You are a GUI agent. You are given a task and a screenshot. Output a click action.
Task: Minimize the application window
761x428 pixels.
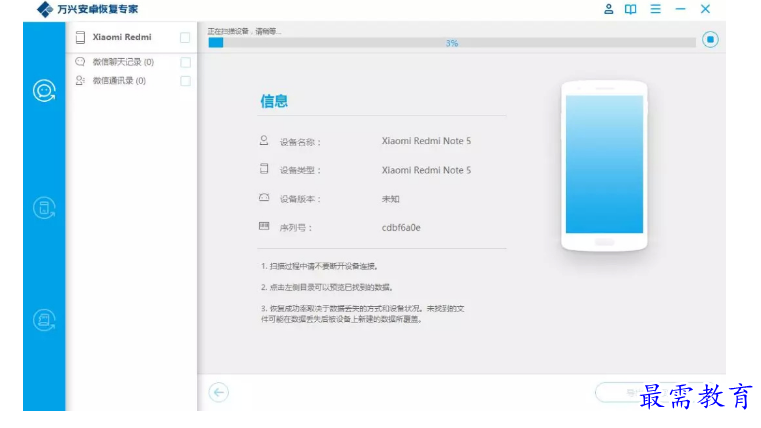680,9
